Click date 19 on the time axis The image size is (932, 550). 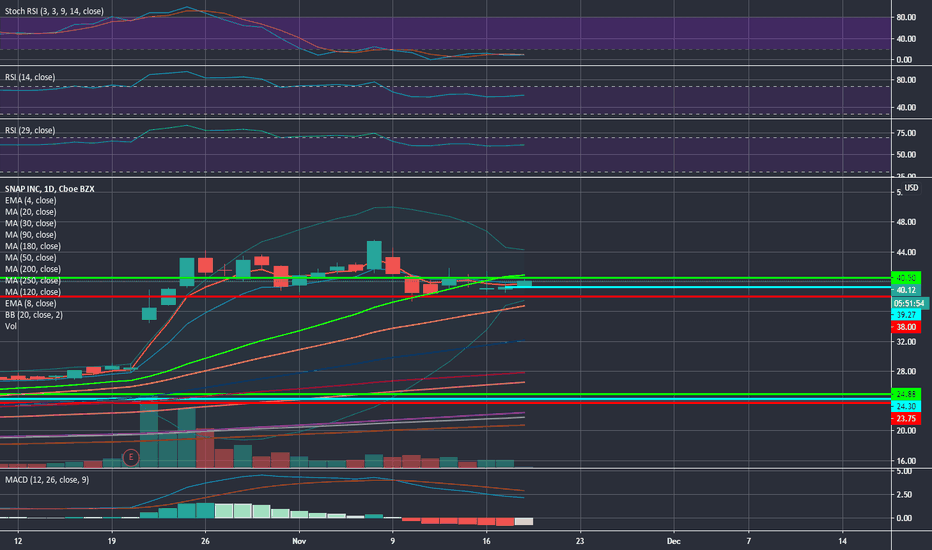[x=112, y=541]
